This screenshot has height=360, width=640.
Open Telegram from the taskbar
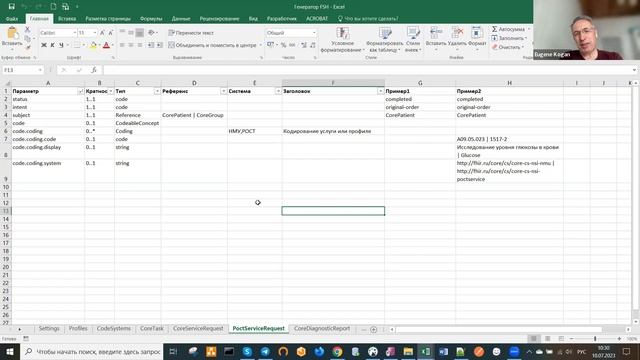[x=265, y=351]
